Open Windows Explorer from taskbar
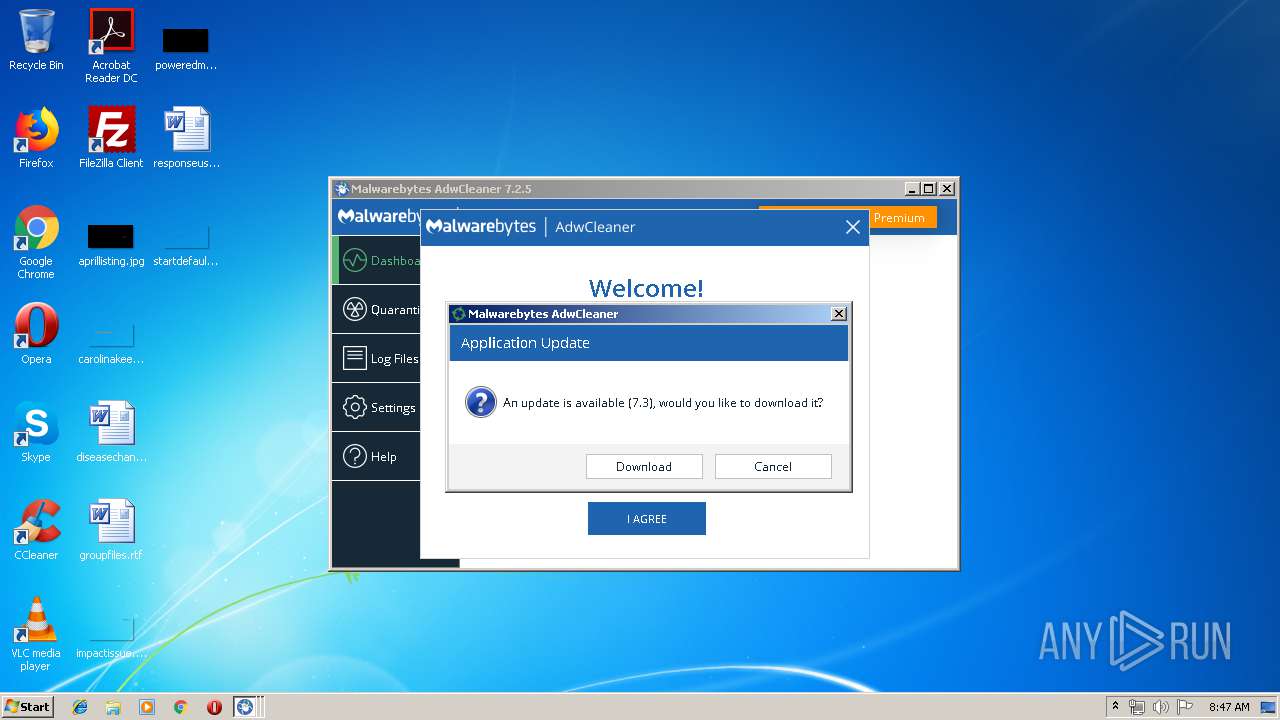1280x720 pixels. pyautogui.click(x=113, y=707)
